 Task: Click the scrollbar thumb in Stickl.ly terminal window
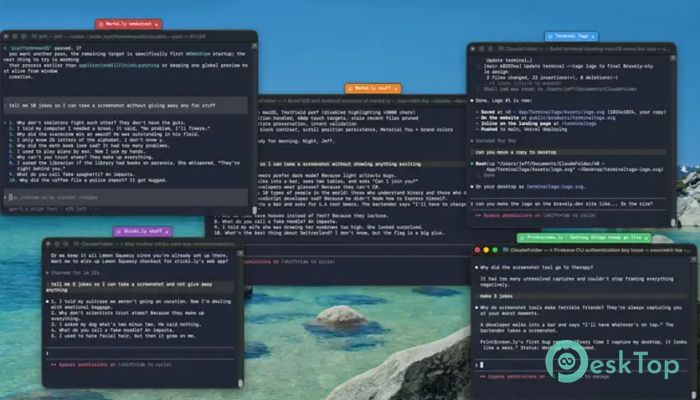(240, 383)
